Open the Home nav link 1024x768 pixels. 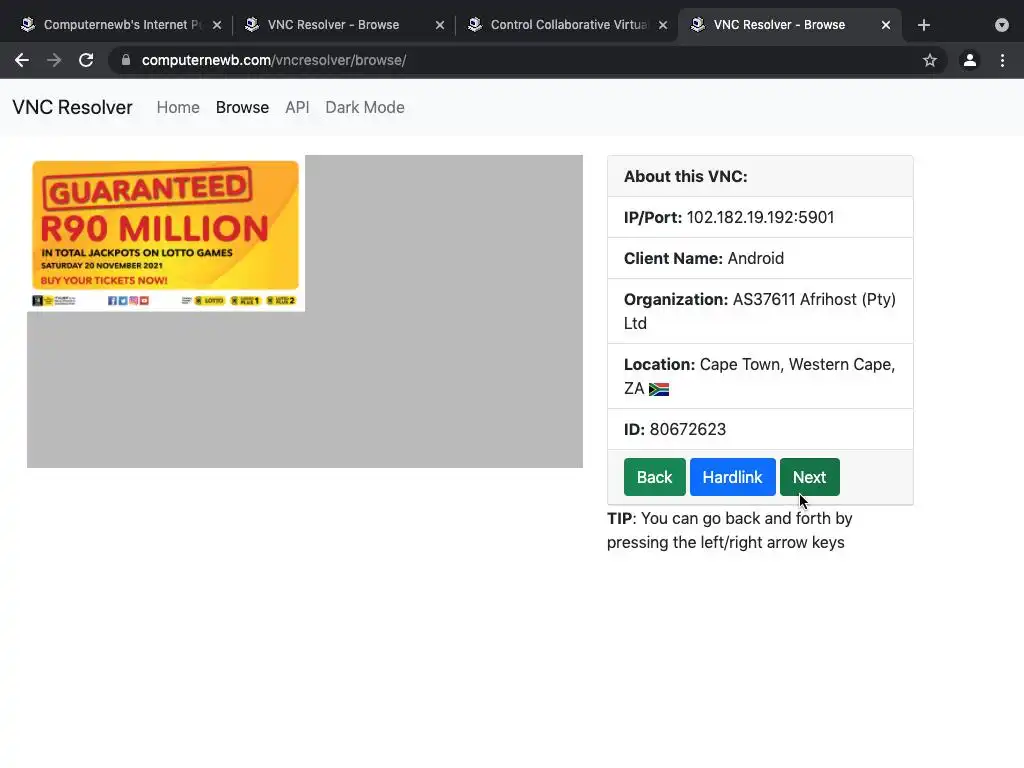coord(178,107)
